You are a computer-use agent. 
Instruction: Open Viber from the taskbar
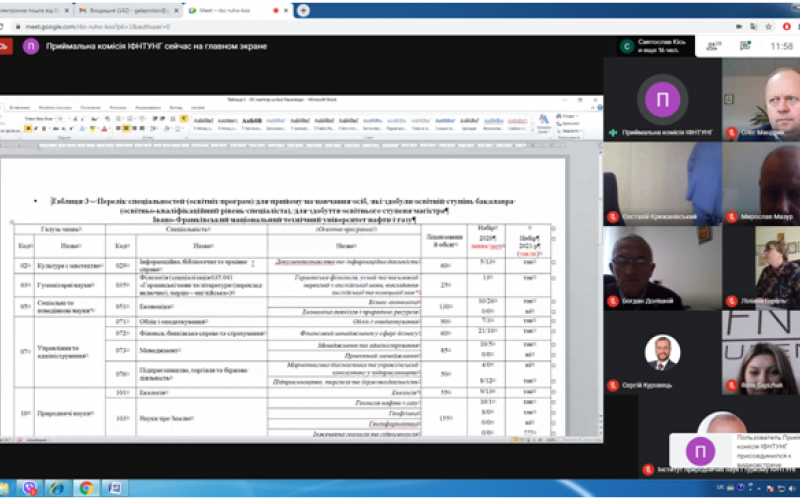point(30,488)
